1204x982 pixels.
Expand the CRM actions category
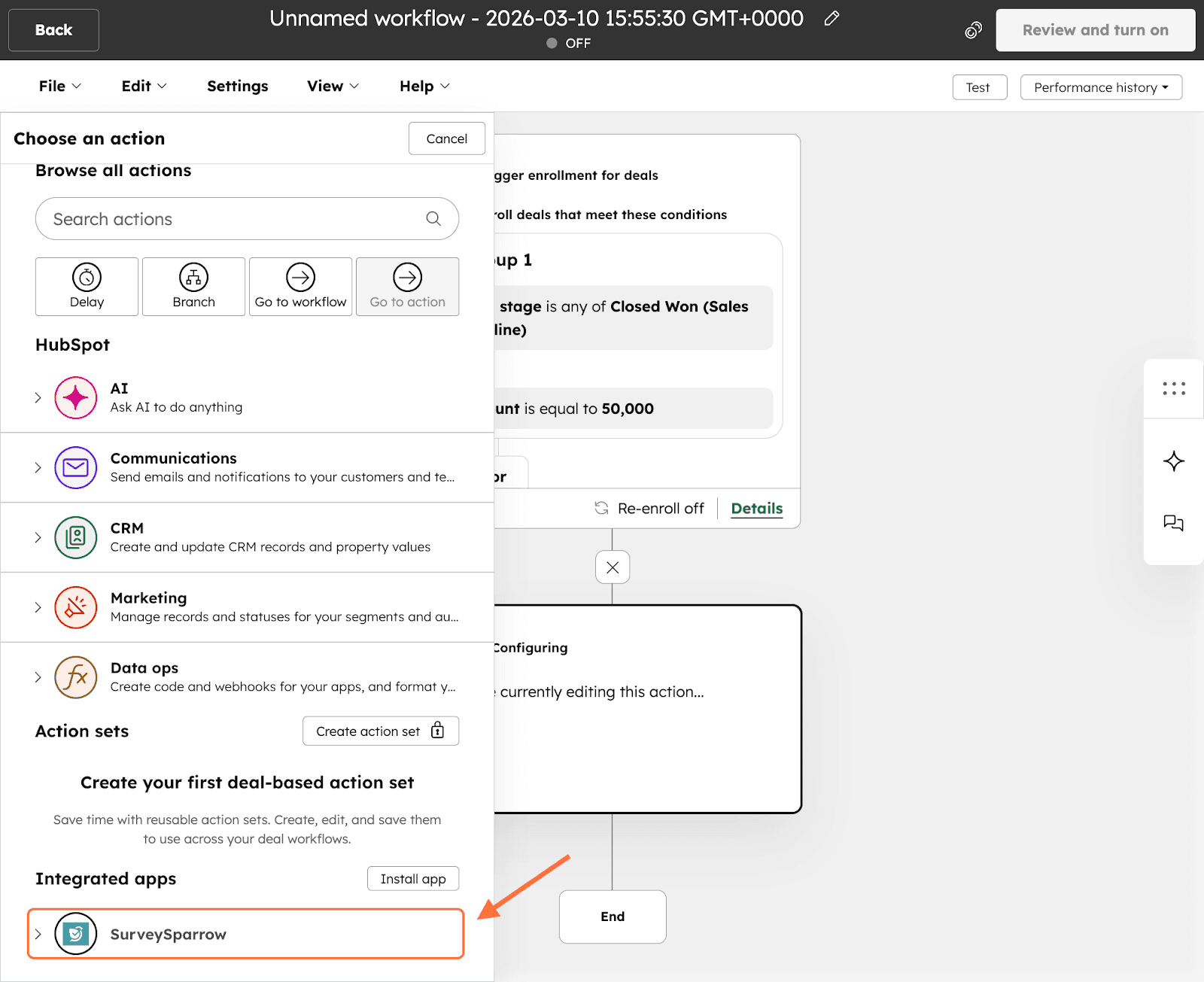tap(38, 537)
